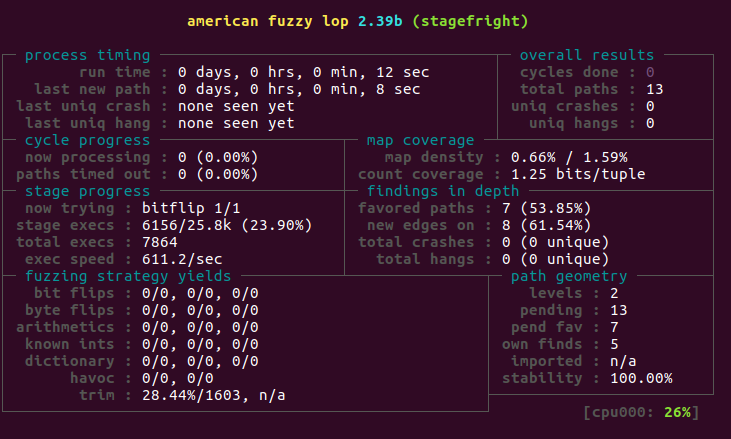
Task: Select the own finds value '5'
Action: [614, 344]
